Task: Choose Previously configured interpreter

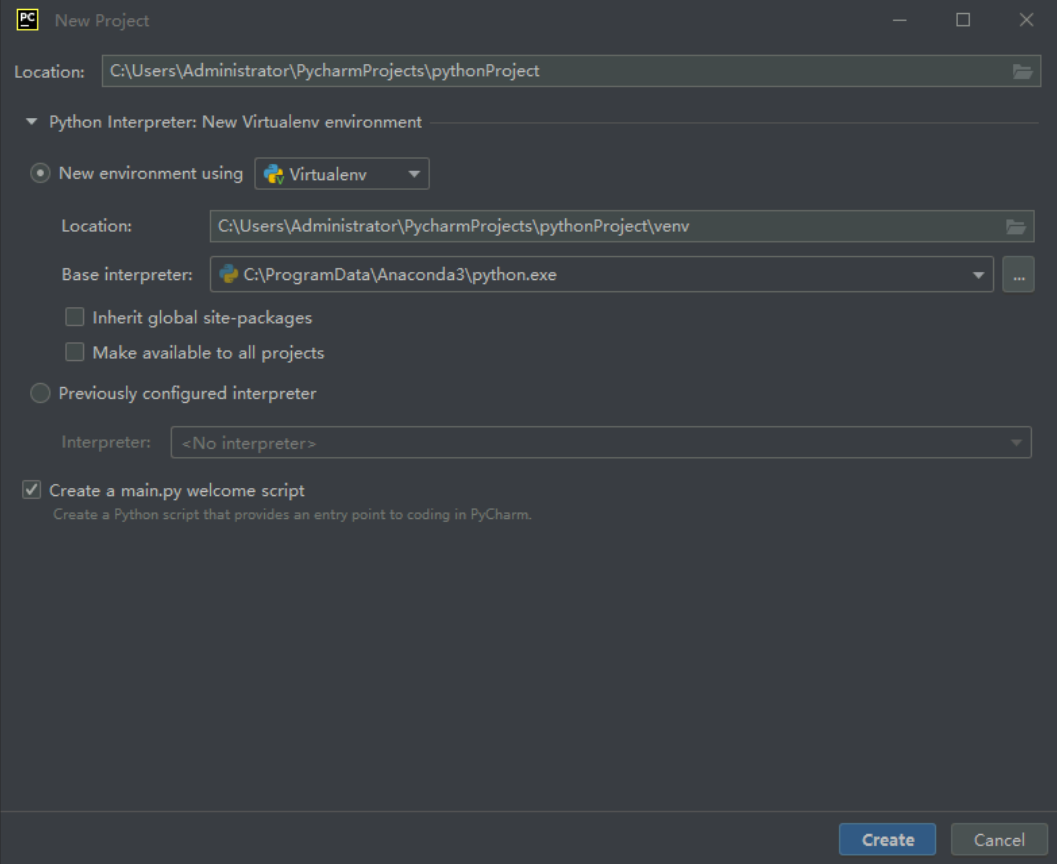Action: pyautogui.click(x=40, y=393)
